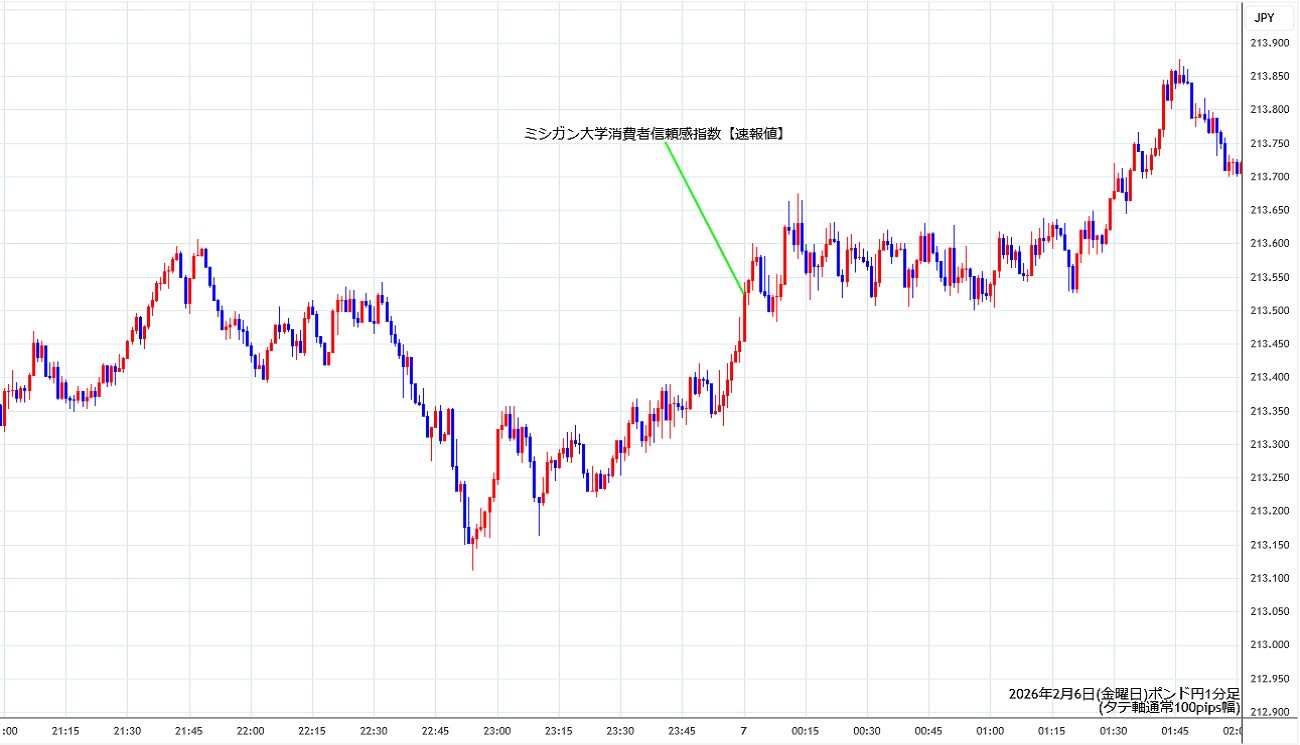Click the 00:30 time axis label
Screen dimensions: 1300x745
[x=866, y=731]
